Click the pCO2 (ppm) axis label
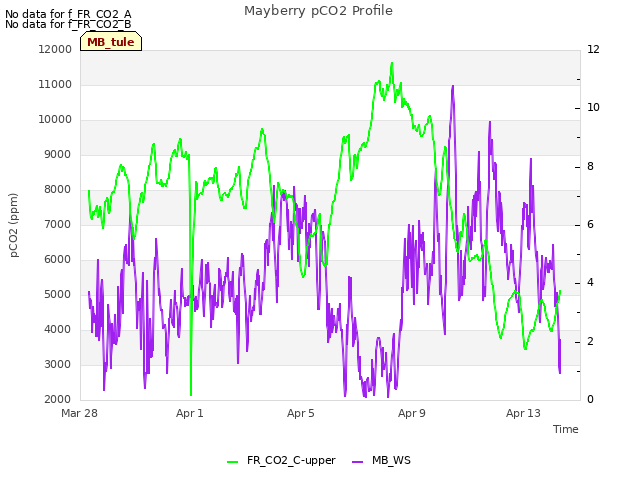 click(13, 225)
